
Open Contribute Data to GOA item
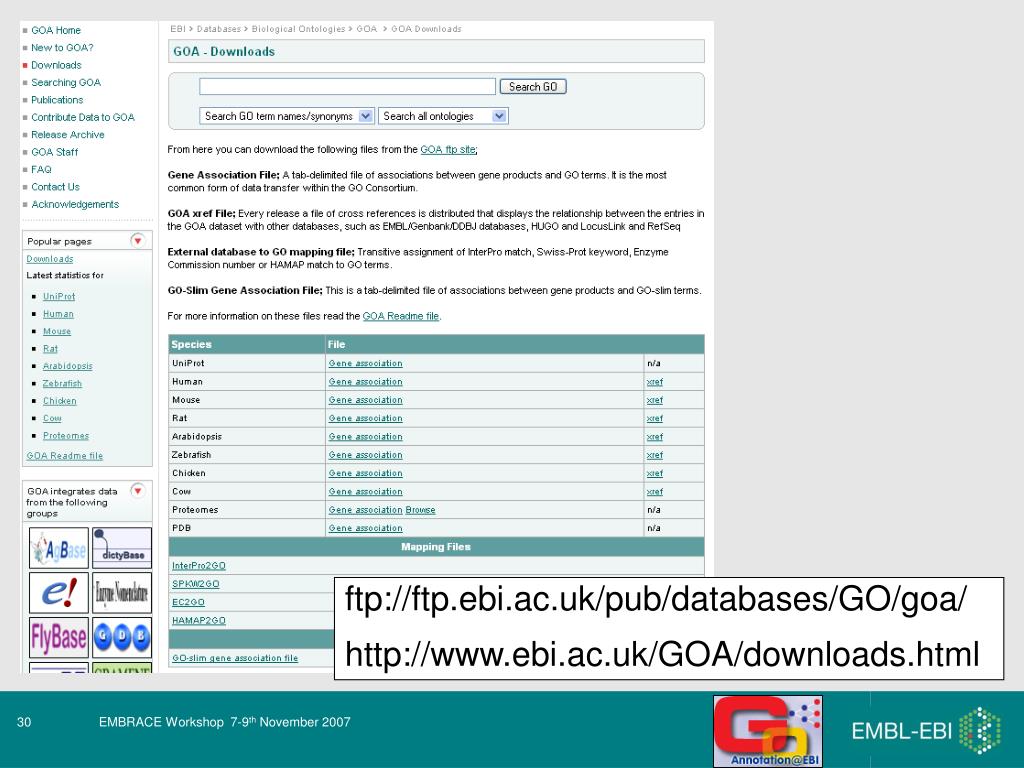coord(83,118)
